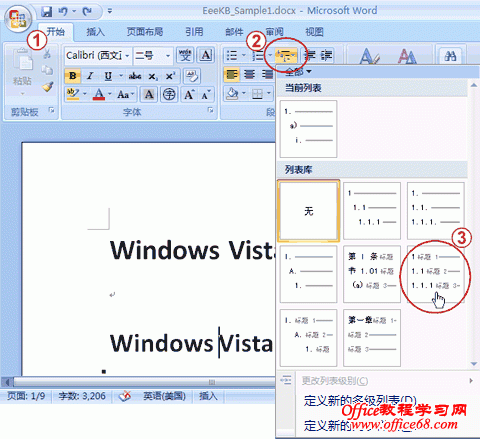
Task: Toggle subscript formatting
Action: (x=153, y=76)
